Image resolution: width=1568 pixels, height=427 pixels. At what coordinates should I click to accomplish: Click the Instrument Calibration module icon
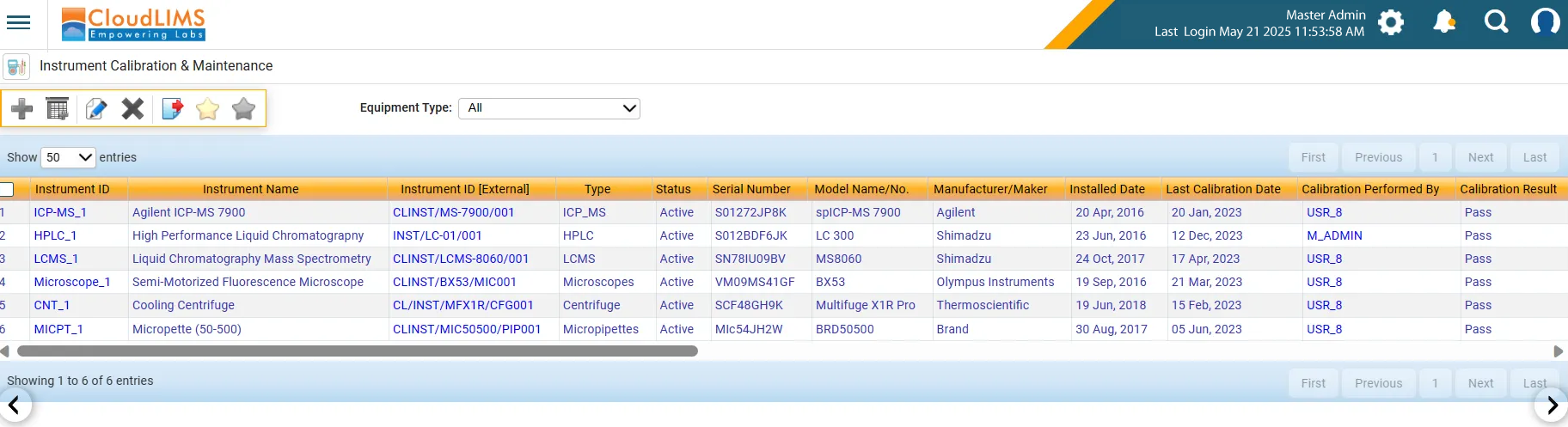[16, 66]
